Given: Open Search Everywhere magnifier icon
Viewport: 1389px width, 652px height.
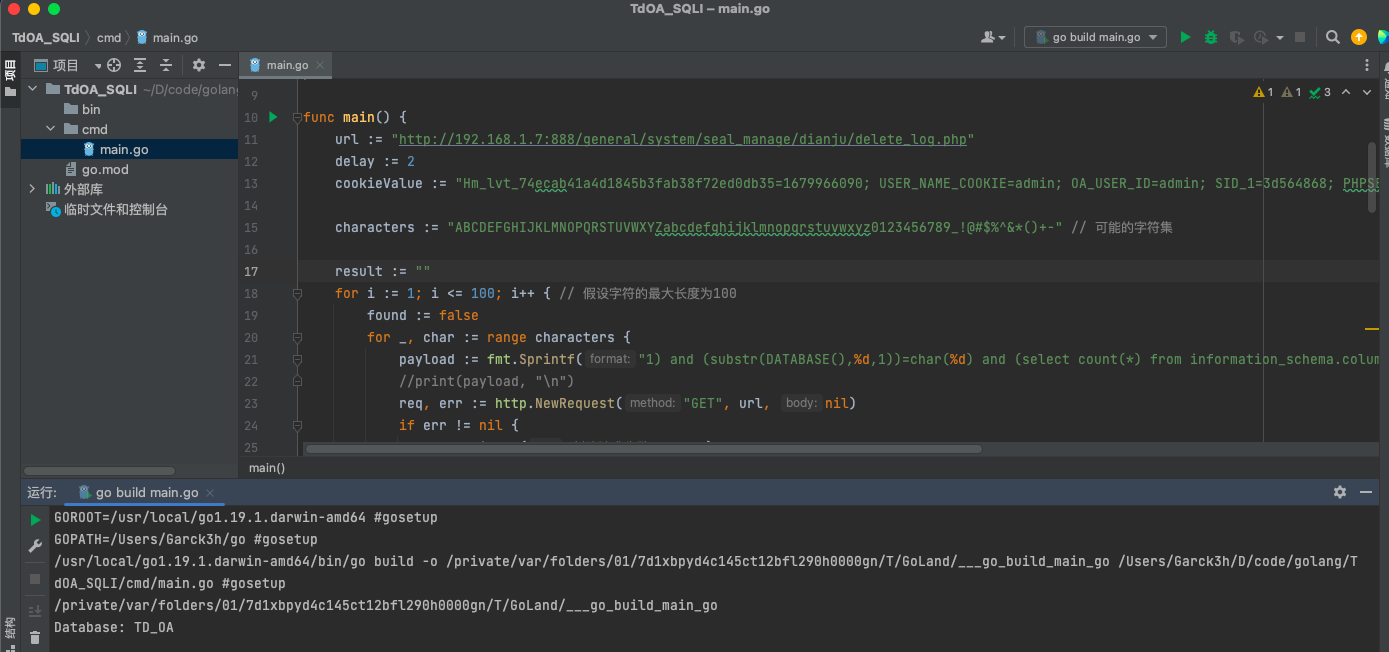Looking at the screenshot, I should pos(1333,37).
